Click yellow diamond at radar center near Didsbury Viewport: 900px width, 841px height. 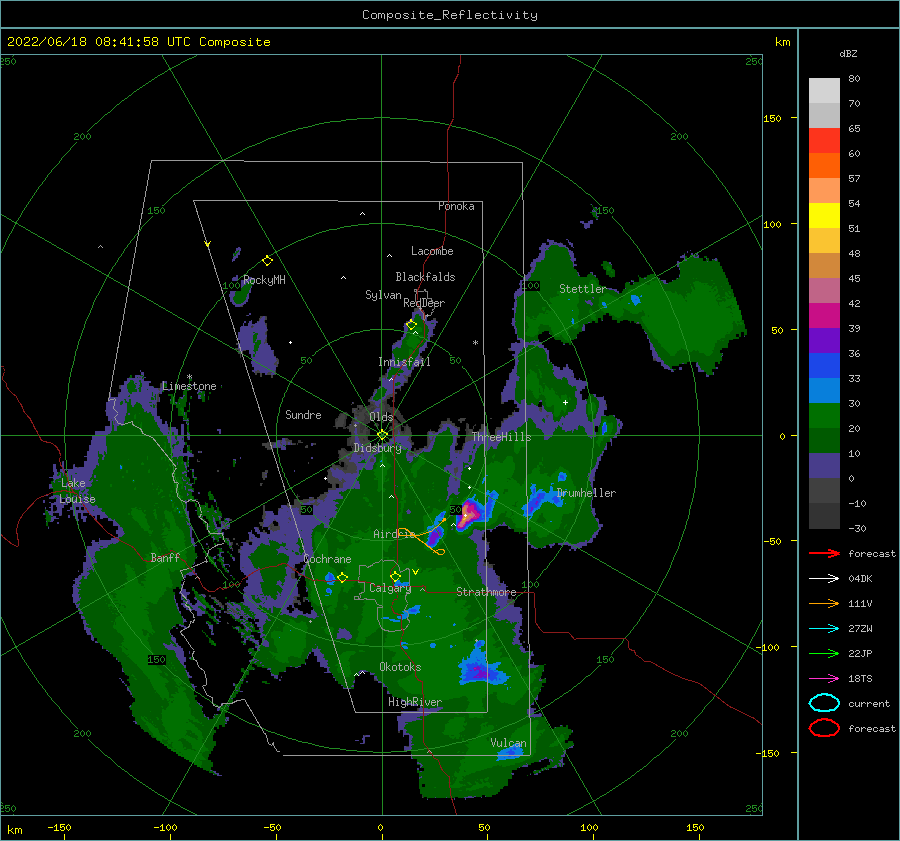point(382,435)
